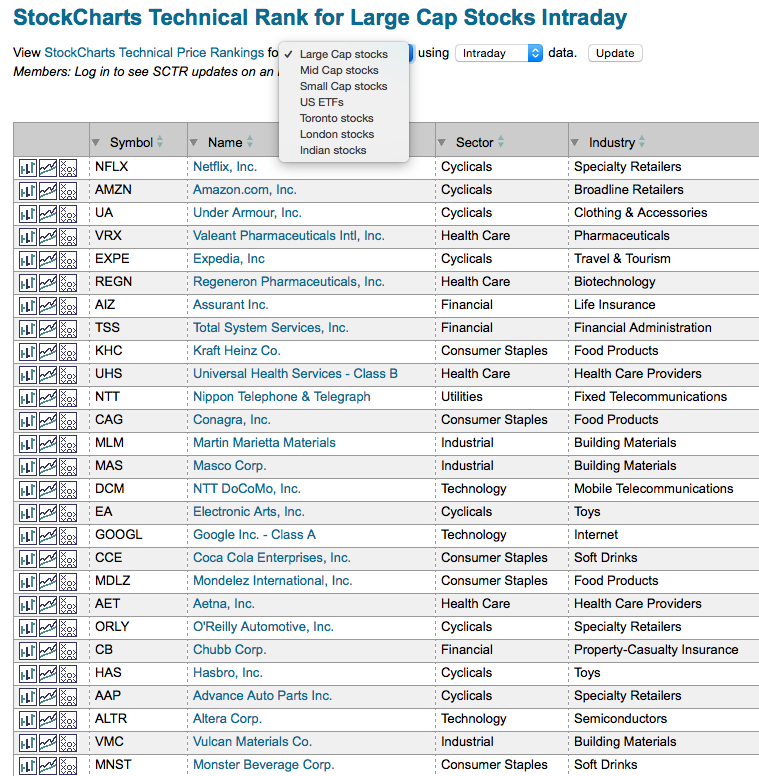This screenshot has width=759, height=776.
Task: Open Nippon Telephone & Telegraph link
Action: click(x=282, y=397)
